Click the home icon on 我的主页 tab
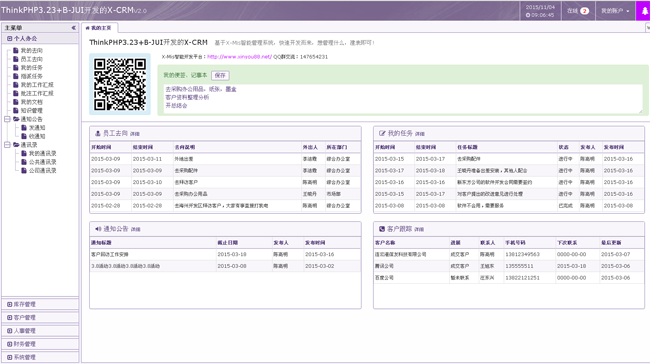The height and width of the screenshot is (364, 650). point(87,28)
